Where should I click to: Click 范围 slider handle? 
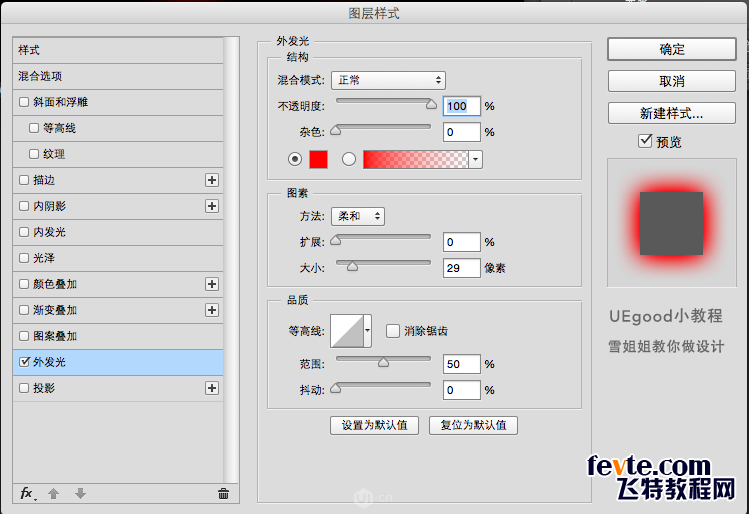click(x=383, y=362)
